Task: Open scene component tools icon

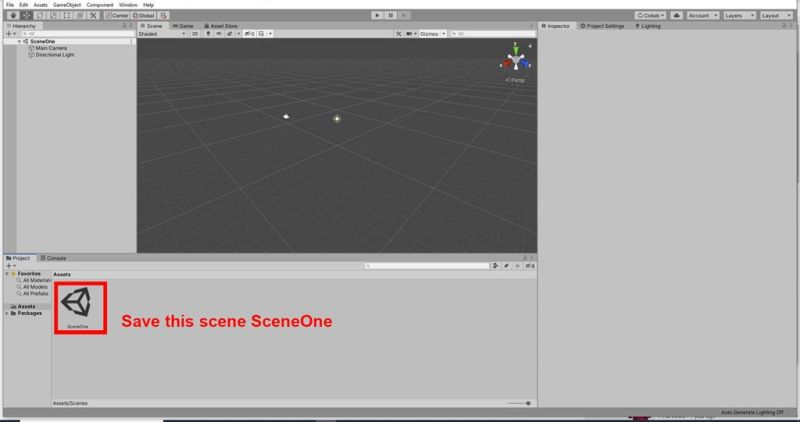Action: coord(398,34)
